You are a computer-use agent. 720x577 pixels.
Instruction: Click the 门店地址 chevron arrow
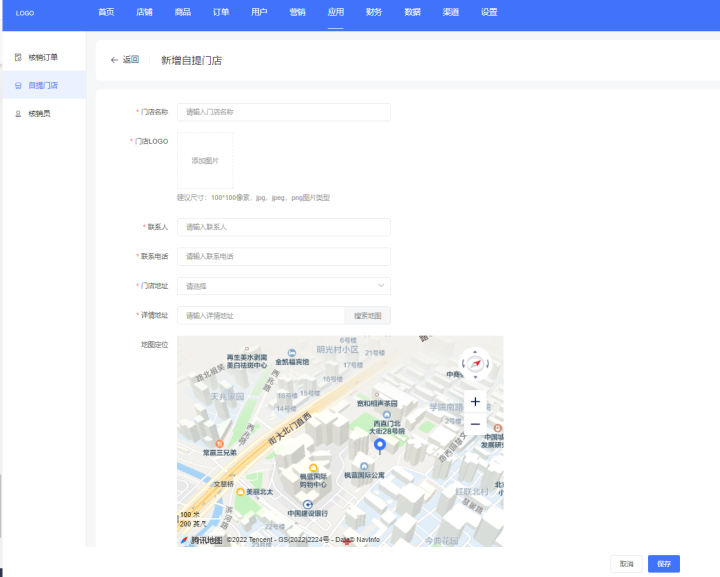click(x=381, y=286)
